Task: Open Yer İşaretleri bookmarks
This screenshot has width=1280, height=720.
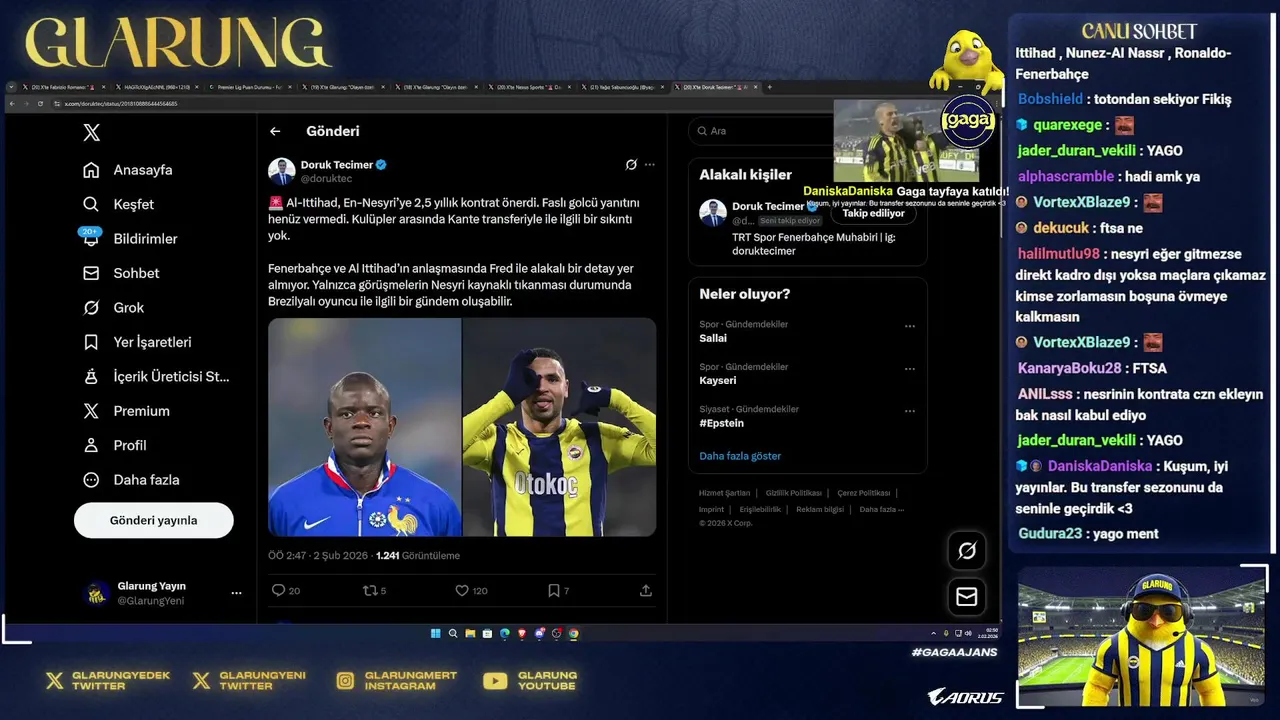Action: [137, 342]
